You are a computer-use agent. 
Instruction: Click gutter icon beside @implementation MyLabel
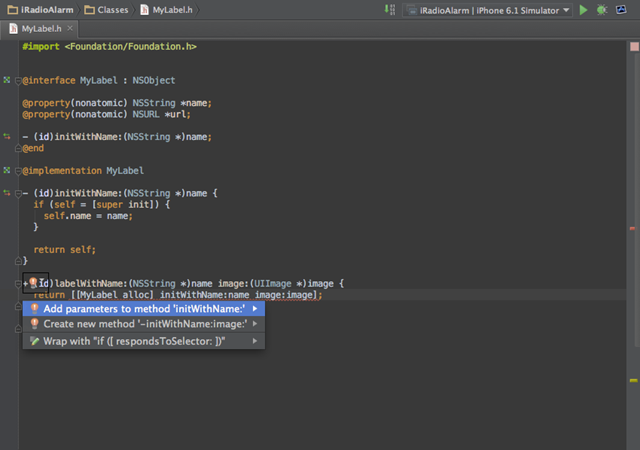7,170
